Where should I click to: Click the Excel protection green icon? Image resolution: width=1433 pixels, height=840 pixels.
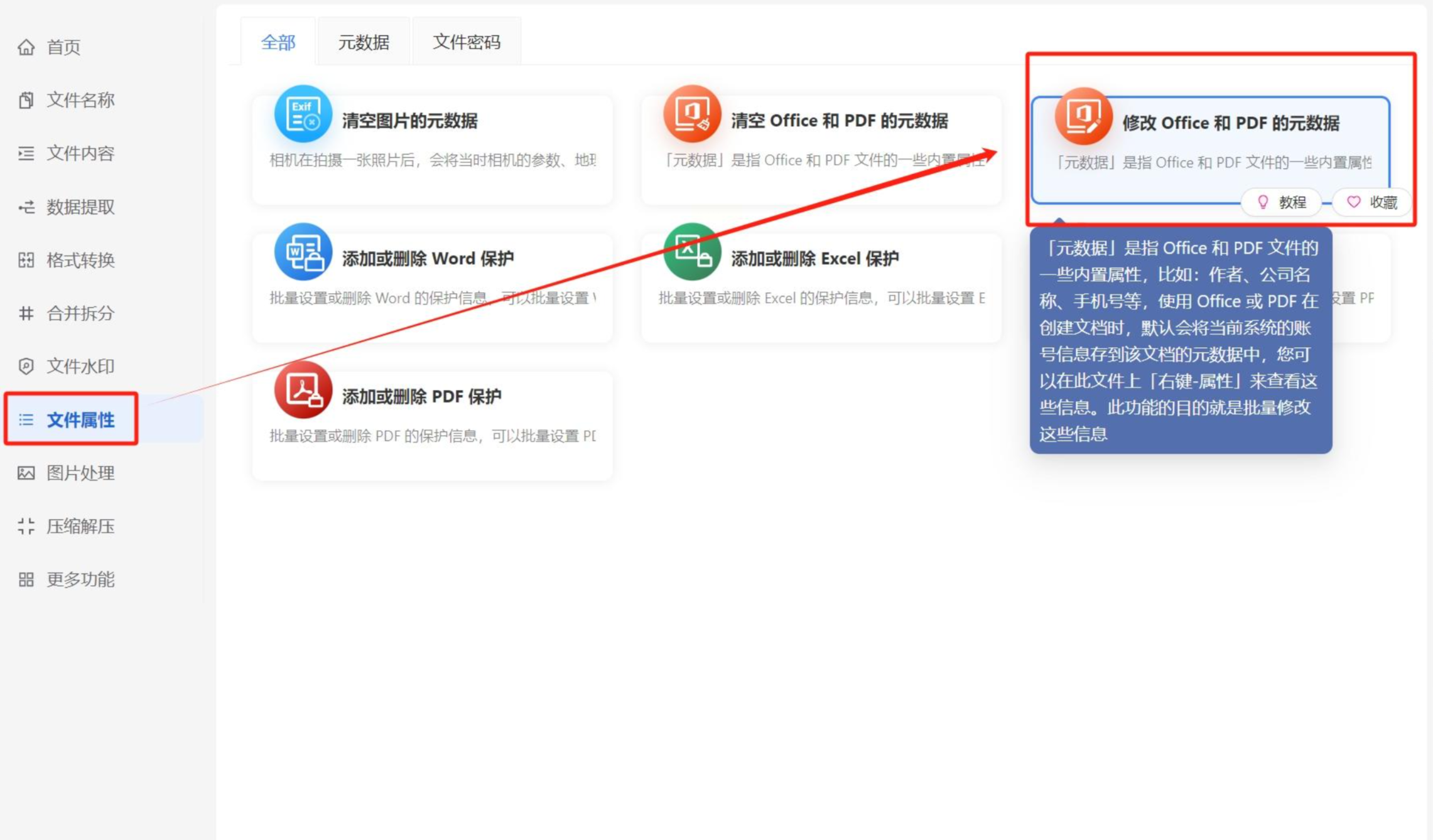(691, 252)
